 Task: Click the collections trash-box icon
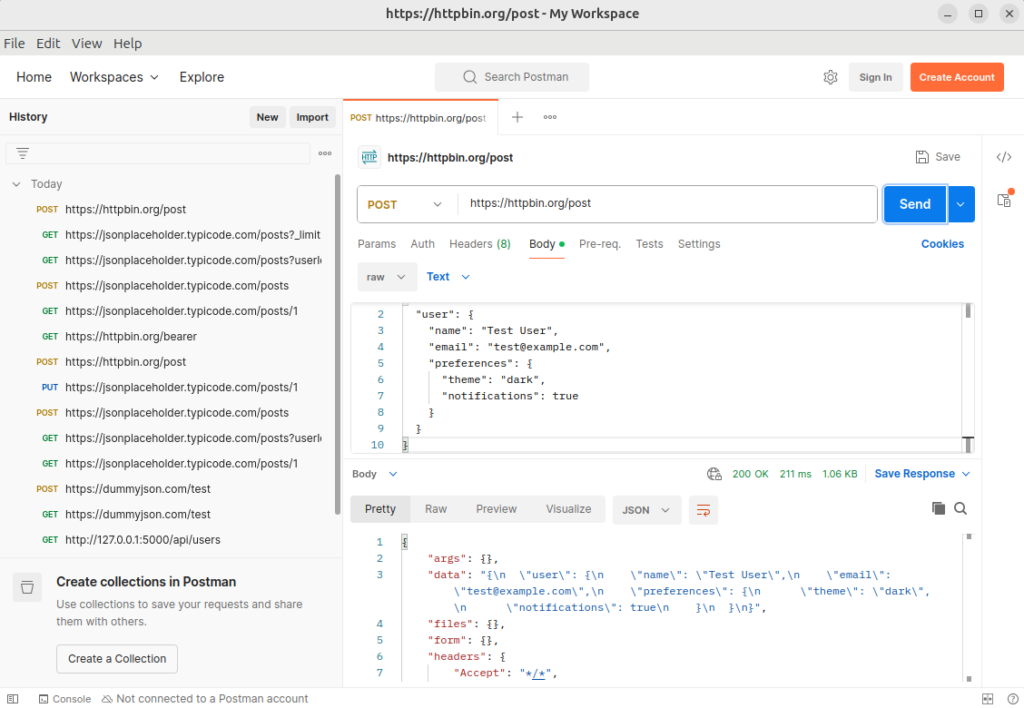pos(27,587)
